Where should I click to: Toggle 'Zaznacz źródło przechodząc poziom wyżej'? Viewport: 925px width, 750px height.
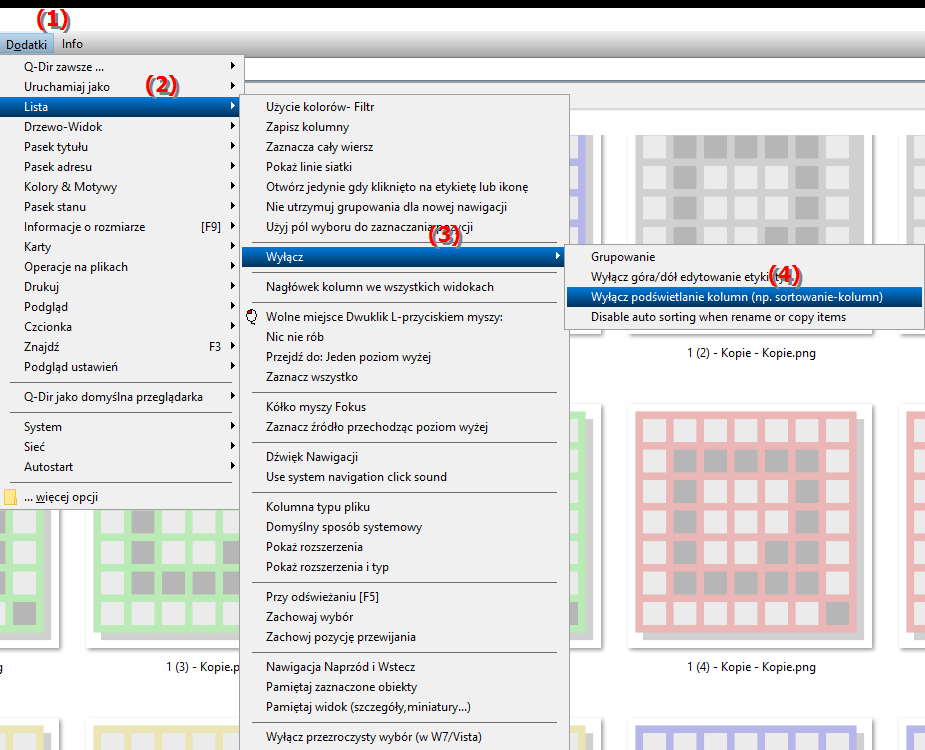point(404,427)
